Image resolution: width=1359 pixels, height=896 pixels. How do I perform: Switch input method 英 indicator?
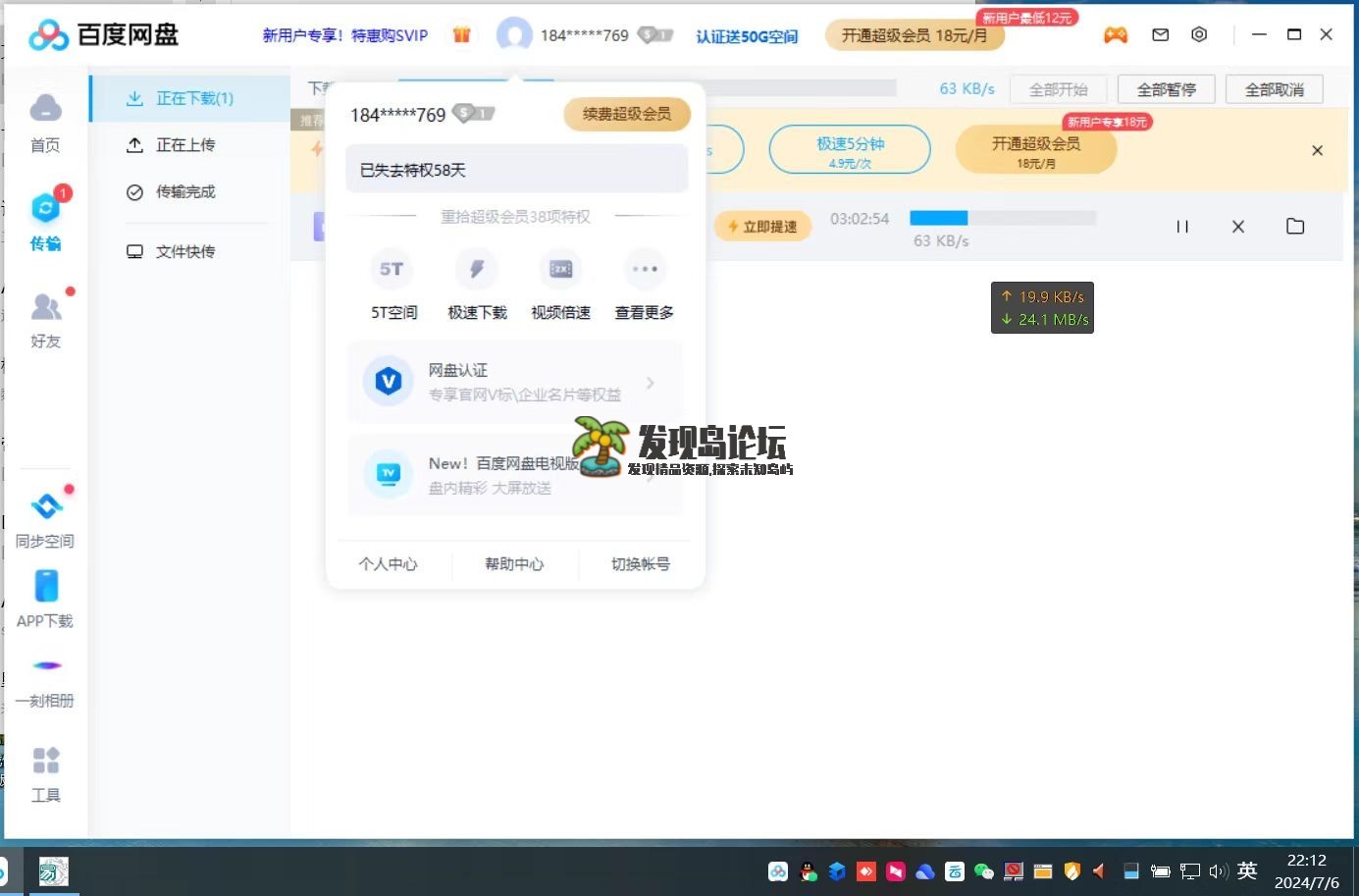1247,870
